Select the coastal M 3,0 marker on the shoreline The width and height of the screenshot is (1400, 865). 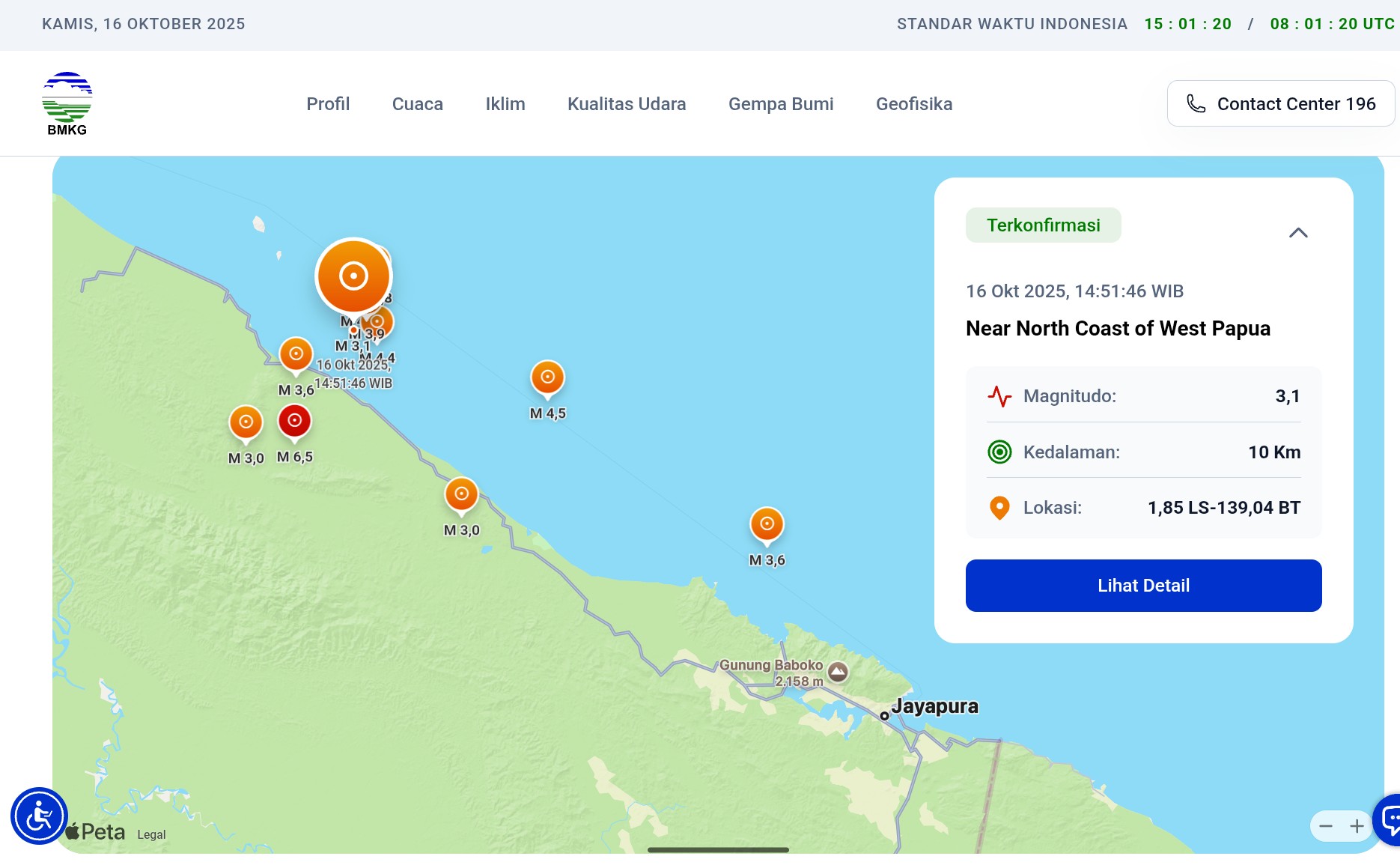click(x=461, y=494)
